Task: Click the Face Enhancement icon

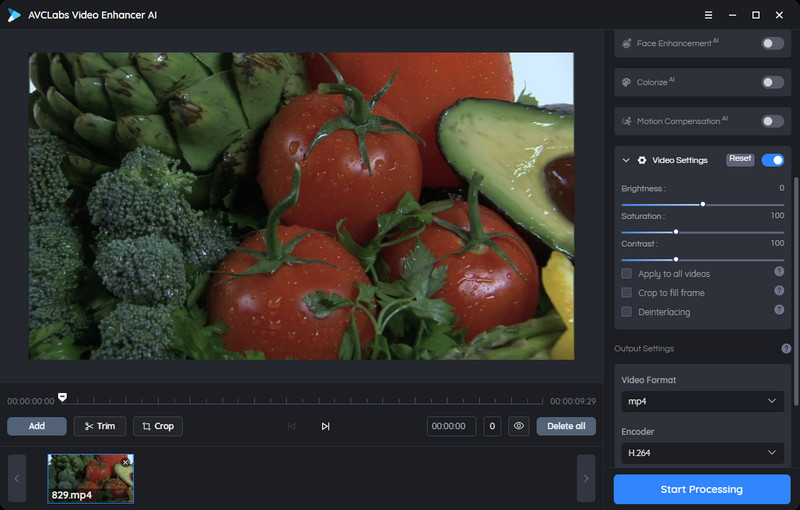Action: 627,43
